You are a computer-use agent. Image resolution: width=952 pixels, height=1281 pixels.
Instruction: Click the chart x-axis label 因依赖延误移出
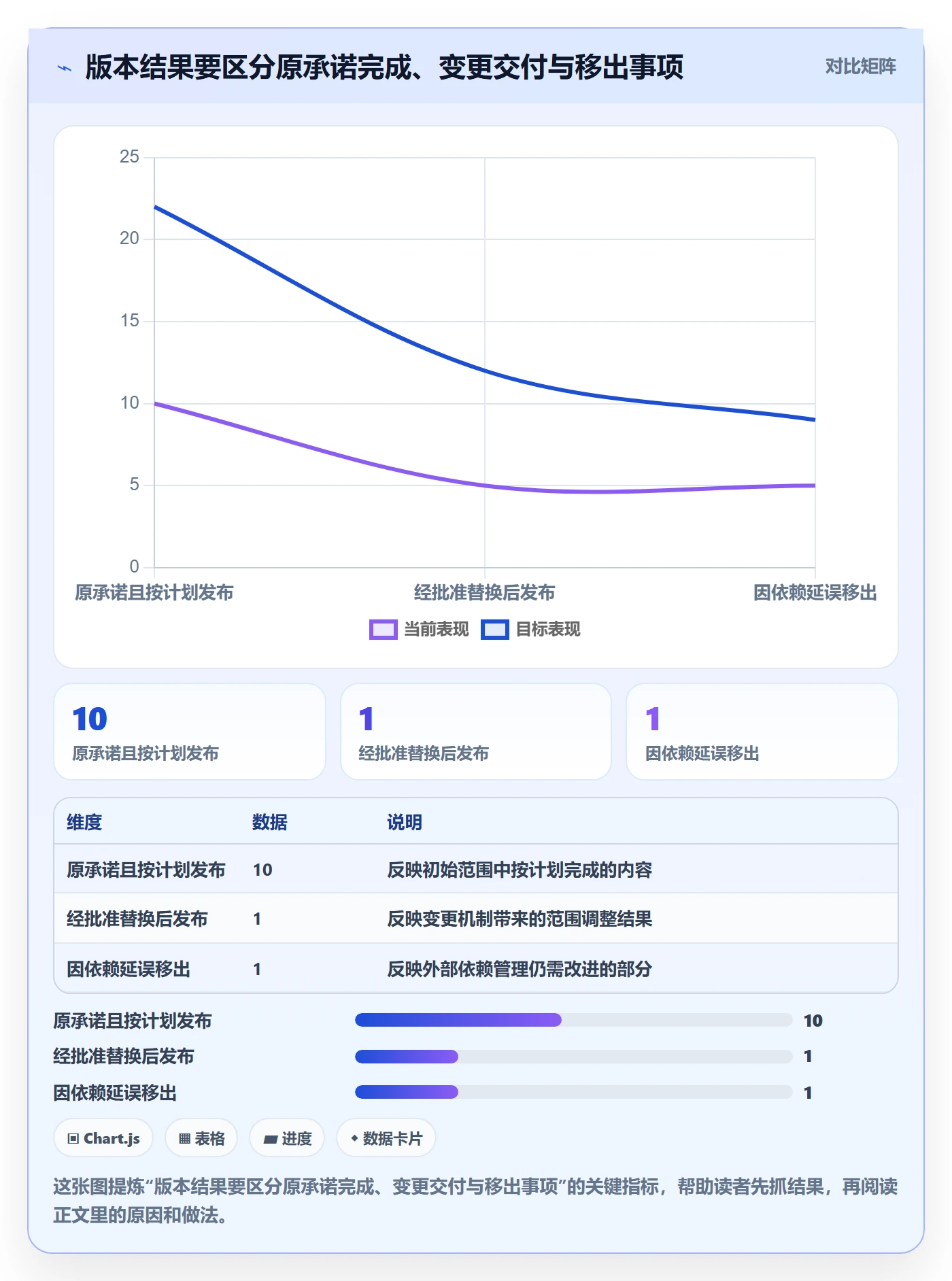[815, 593]
